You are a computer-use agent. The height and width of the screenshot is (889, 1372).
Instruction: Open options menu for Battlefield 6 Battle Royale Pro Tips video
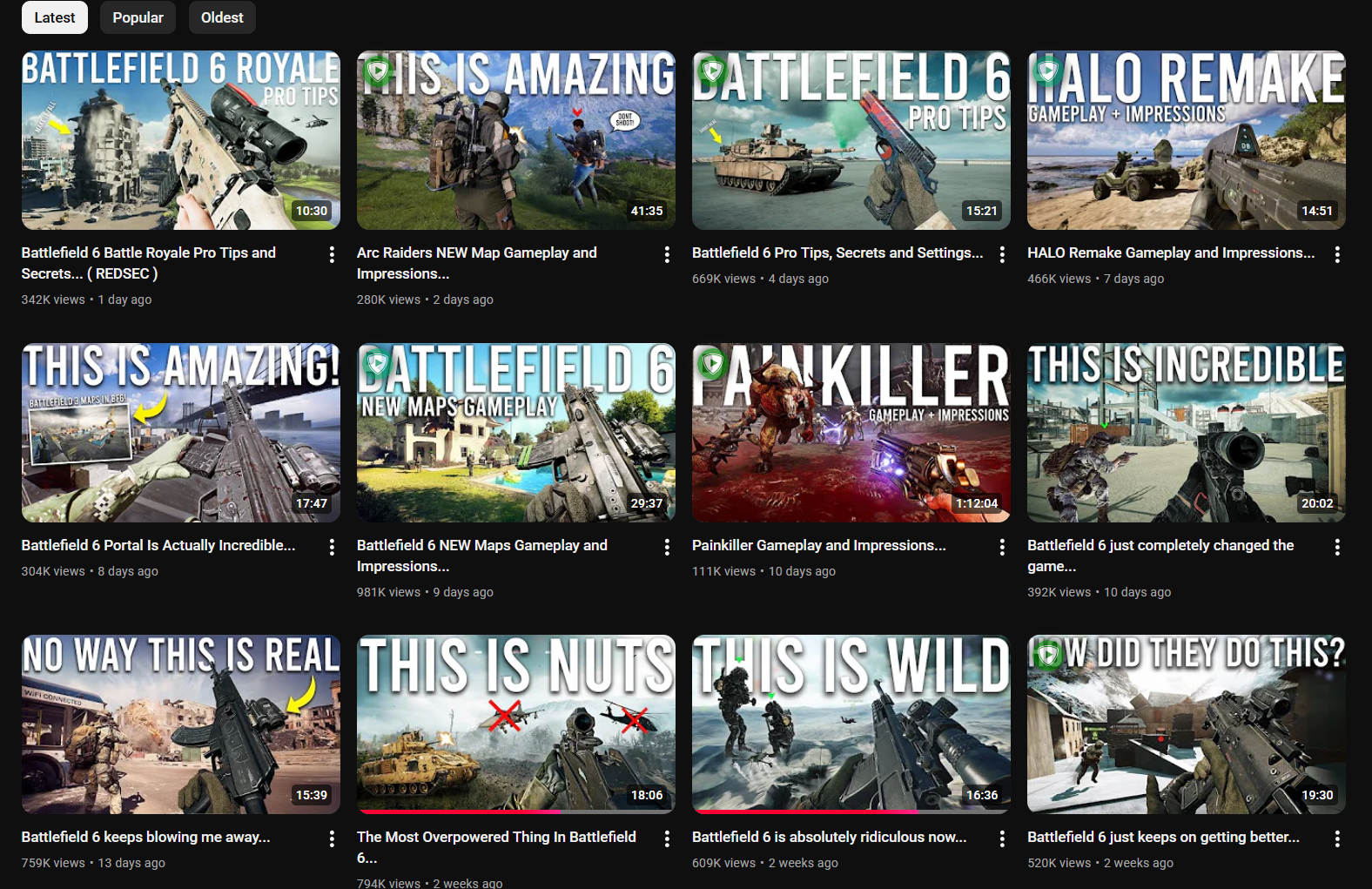332,254
